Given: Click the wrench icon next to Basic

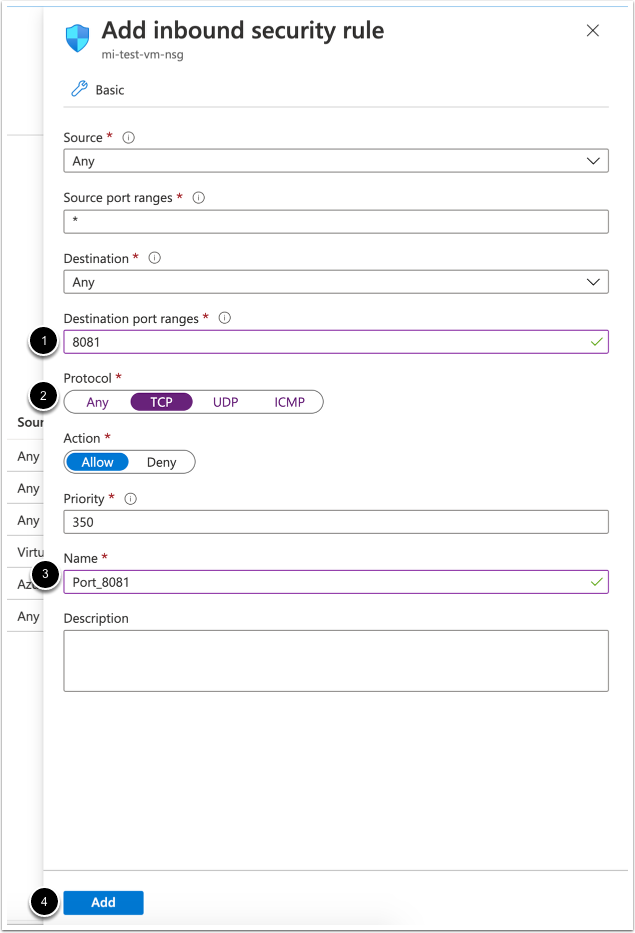Looking at the screenshot, I should 78,90.
